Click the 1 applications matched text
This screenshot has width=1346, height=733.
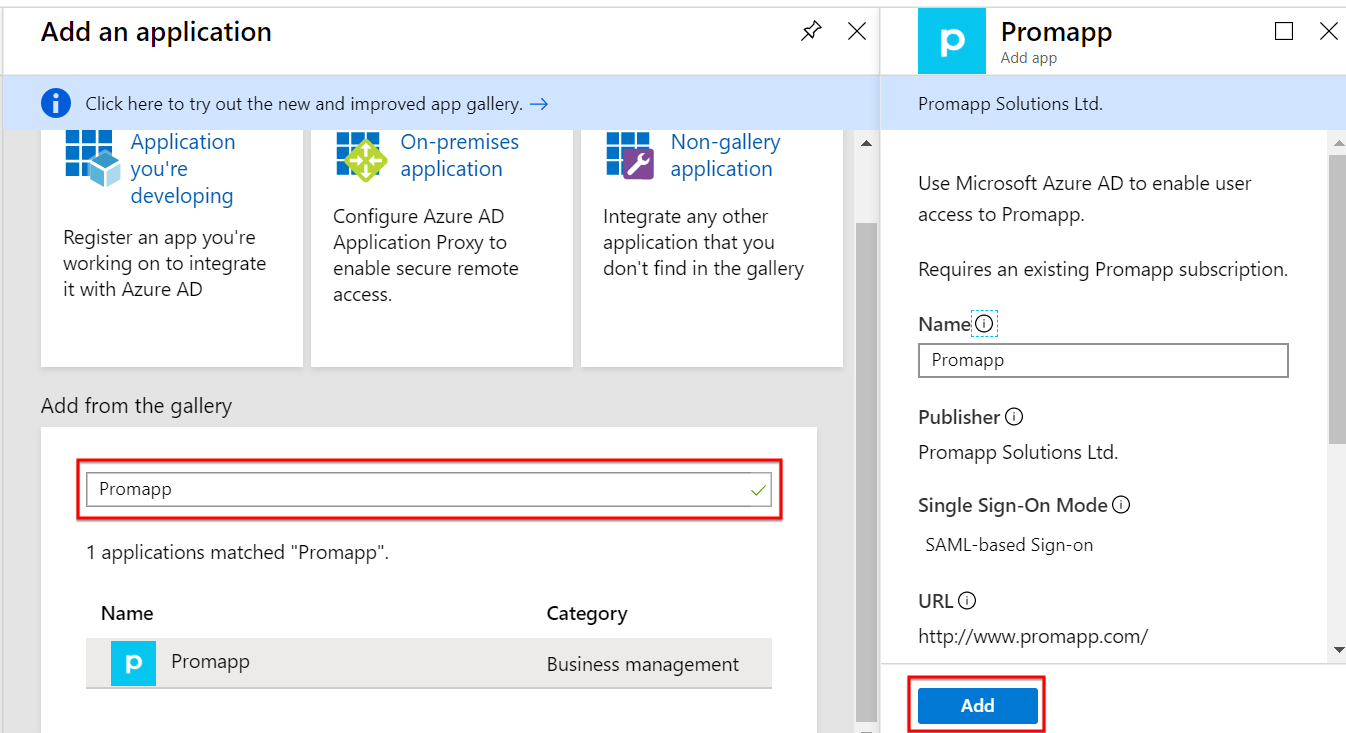(238, 552)
